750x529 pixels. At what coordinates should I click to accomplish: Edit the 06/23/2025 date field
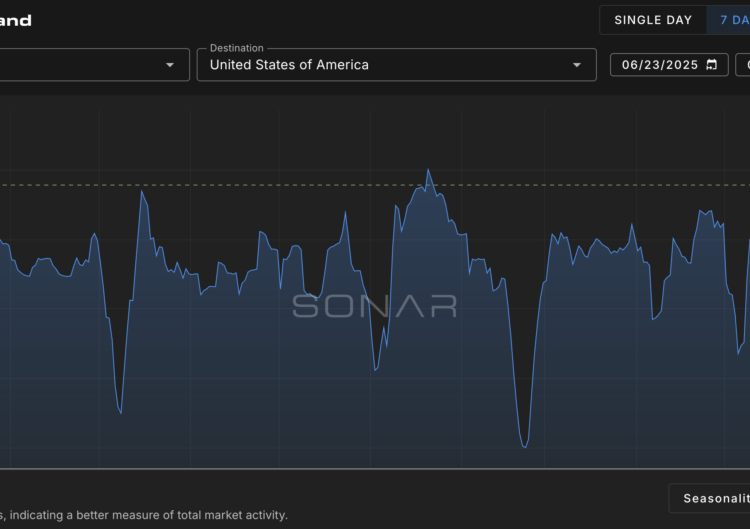(x=669, y=65)
